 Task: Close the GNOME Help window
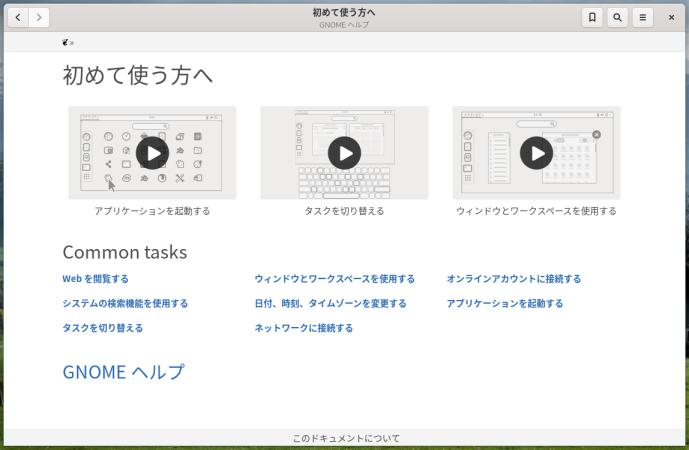[671, 17]
